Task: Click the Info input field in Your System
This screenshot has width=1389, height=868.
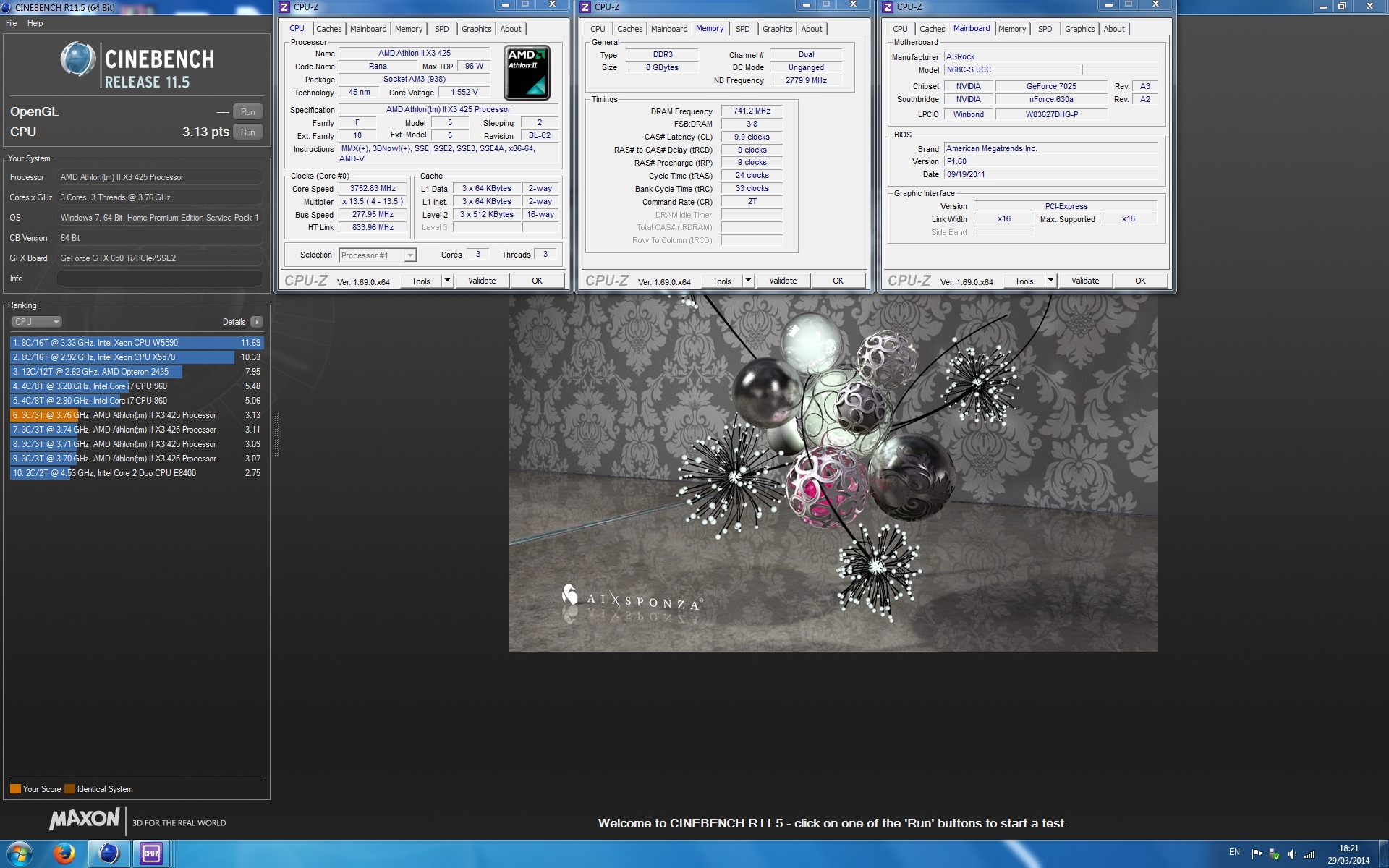Action: click(159, 278)
